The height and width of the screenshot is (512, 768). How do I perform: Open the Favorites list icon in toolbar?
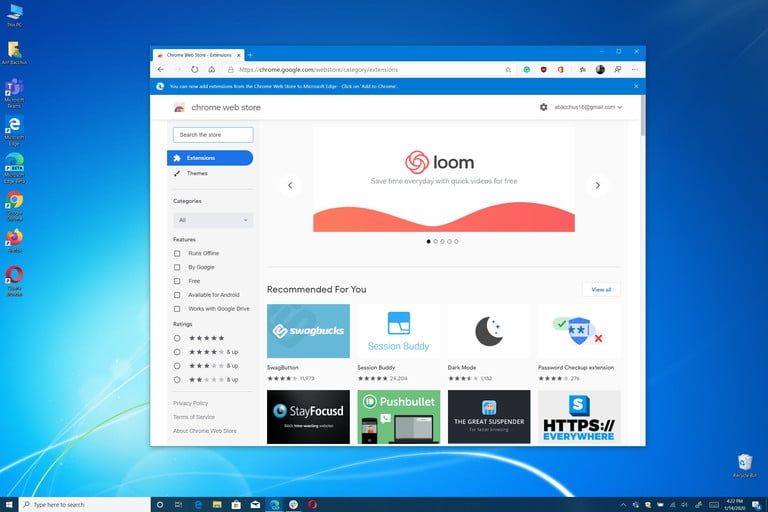pyautogui.click(x=582, y=70)
